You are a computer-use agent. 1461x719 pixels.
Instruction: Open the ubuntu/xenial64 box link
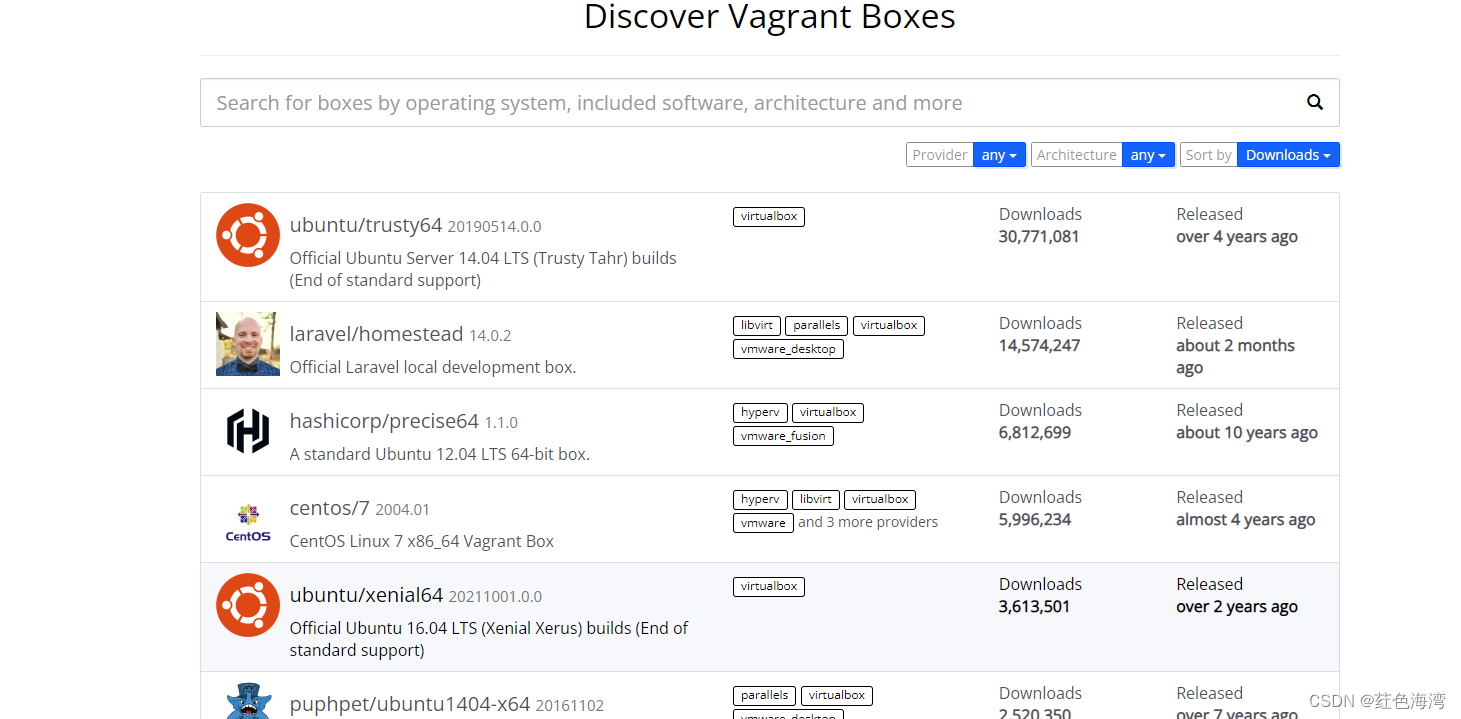point(366,595)
